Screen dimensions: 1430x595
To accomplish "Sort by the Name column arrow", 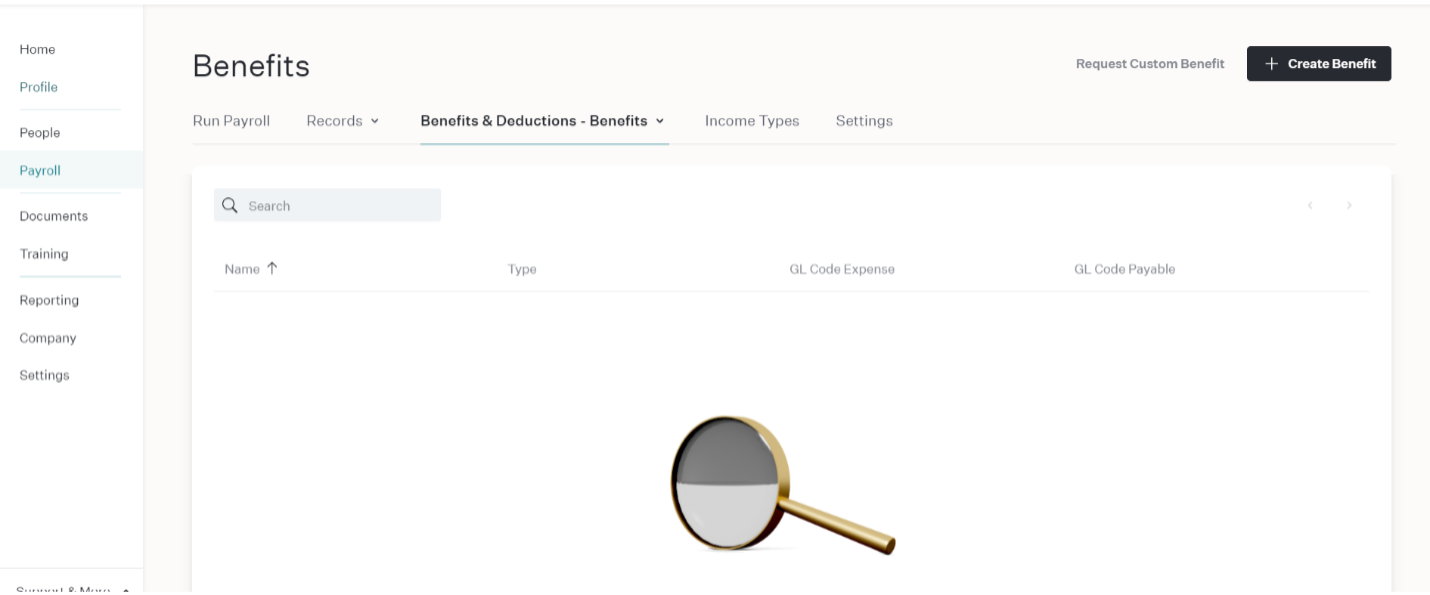I will (x=272, y=268).
